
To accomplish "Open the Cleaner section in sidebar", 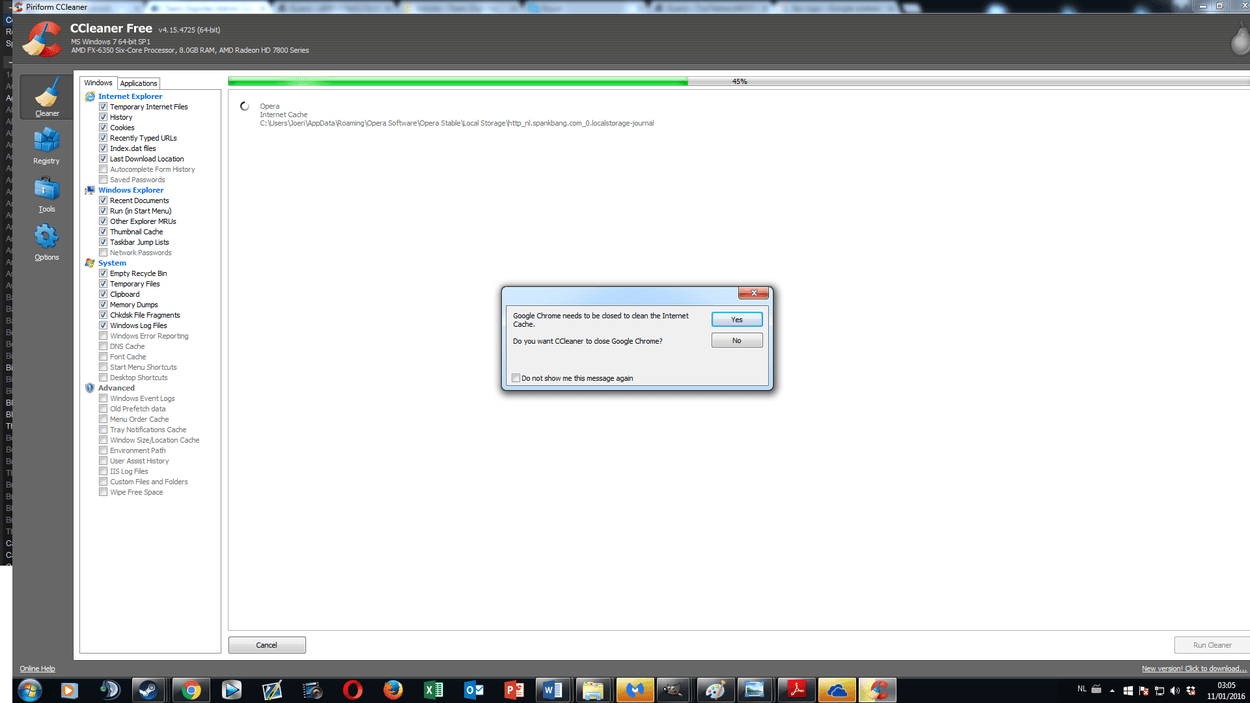I will (x=47, y=97).
